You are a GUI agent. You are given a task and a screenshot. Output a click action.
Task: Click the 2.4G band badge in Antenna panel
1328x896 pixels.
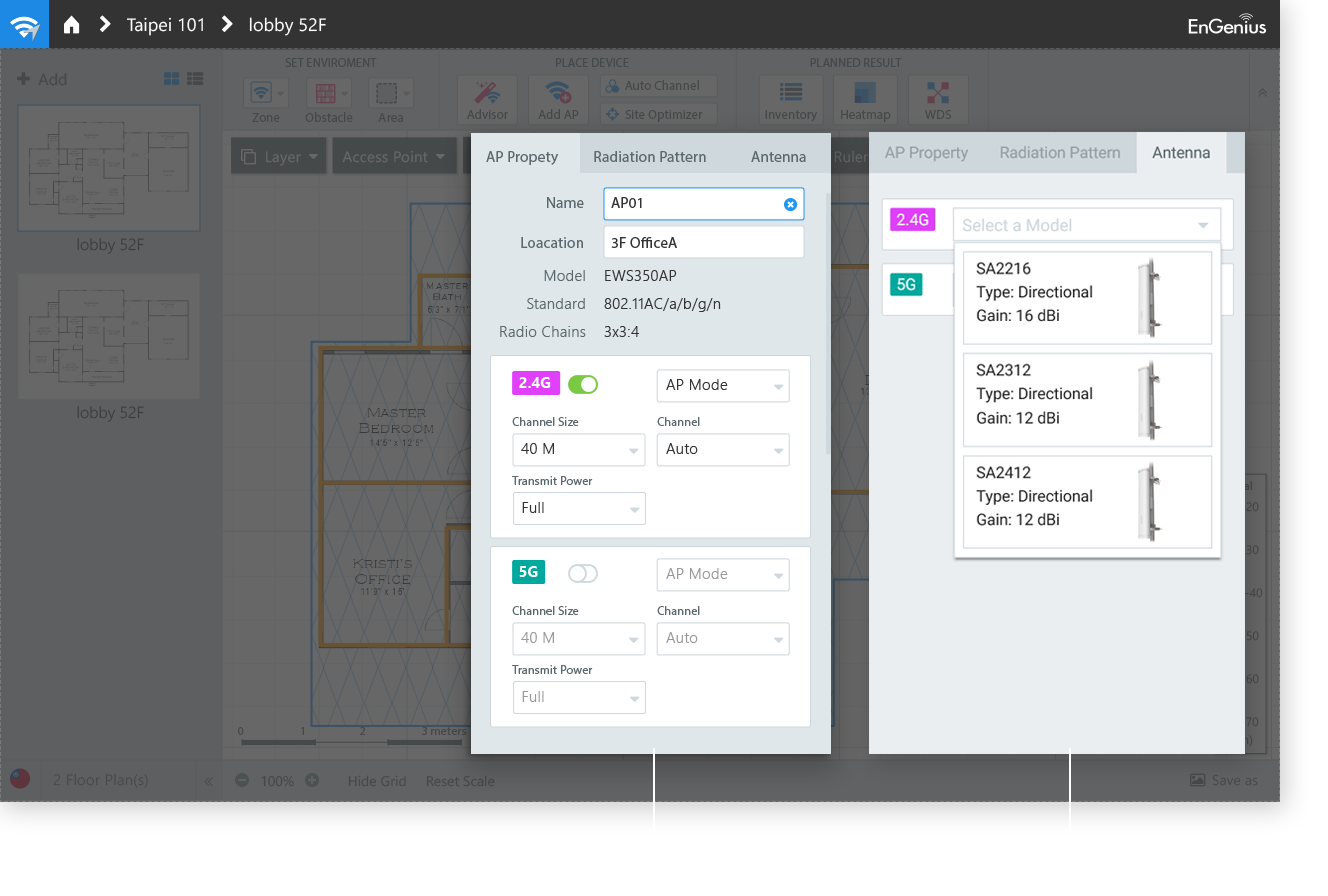coord(912,219)
